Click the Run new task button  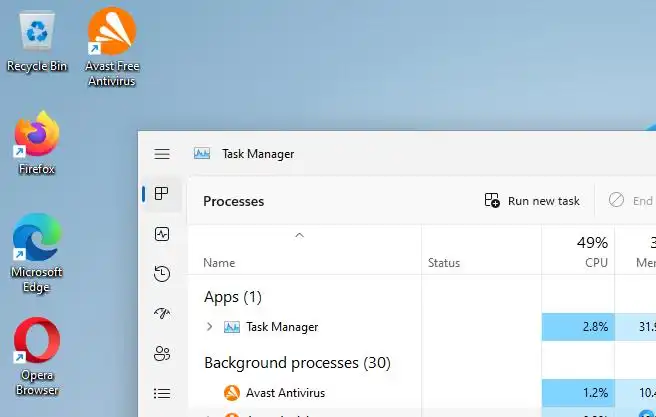pos(532,201)
